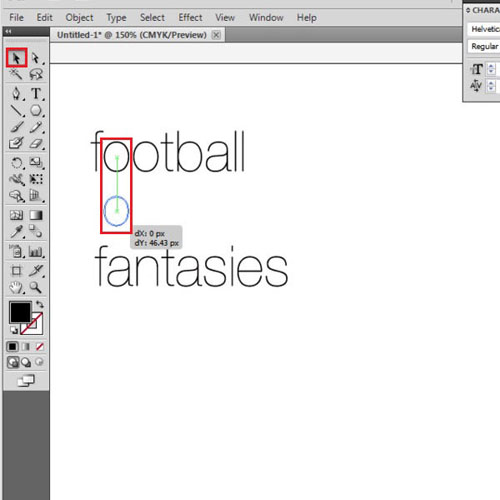Viewport: 500px width, 500px height.
Task: Set paint mode to None
Action: 40,347
